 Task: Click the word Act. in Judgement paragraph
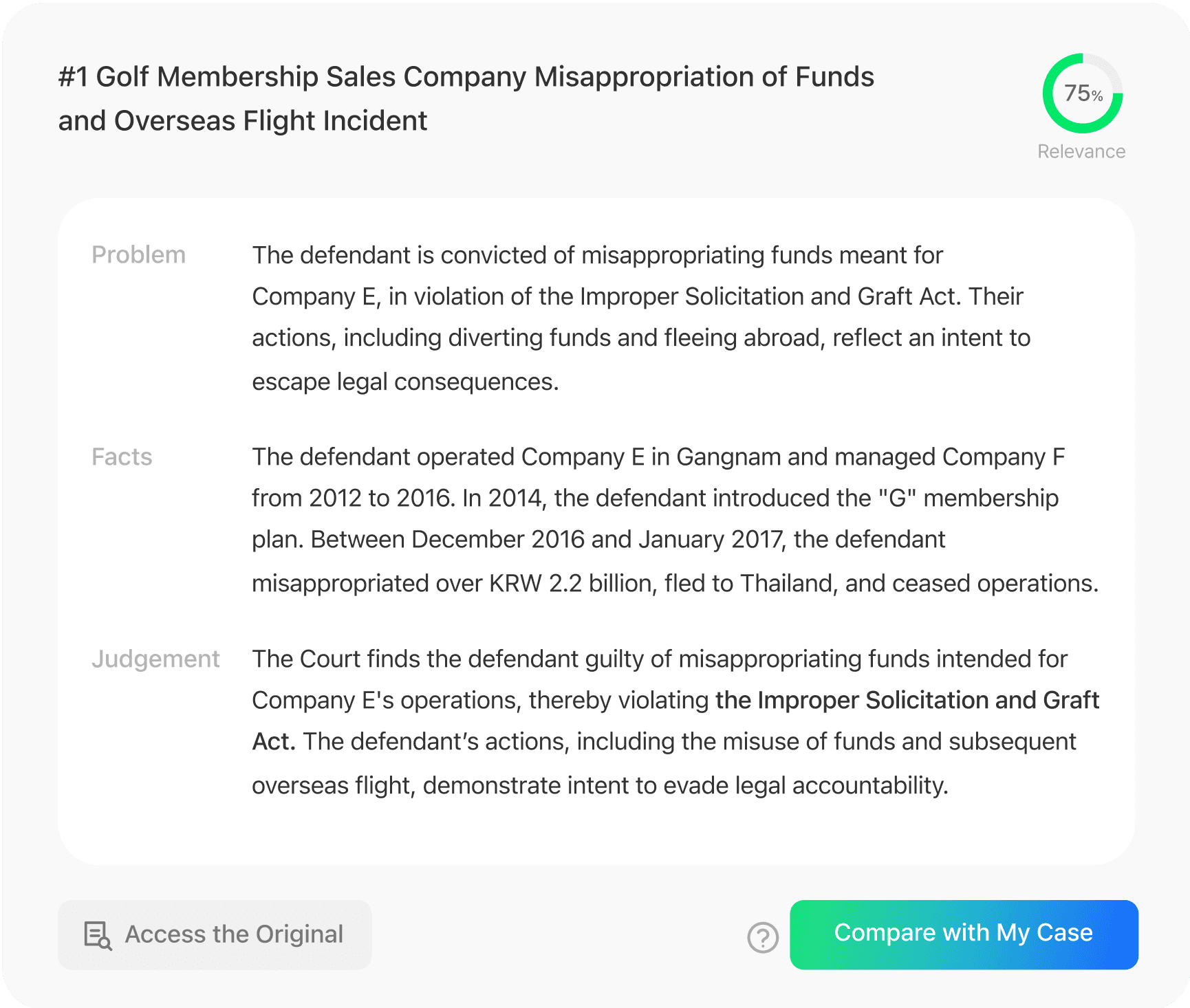click(274, 741)
